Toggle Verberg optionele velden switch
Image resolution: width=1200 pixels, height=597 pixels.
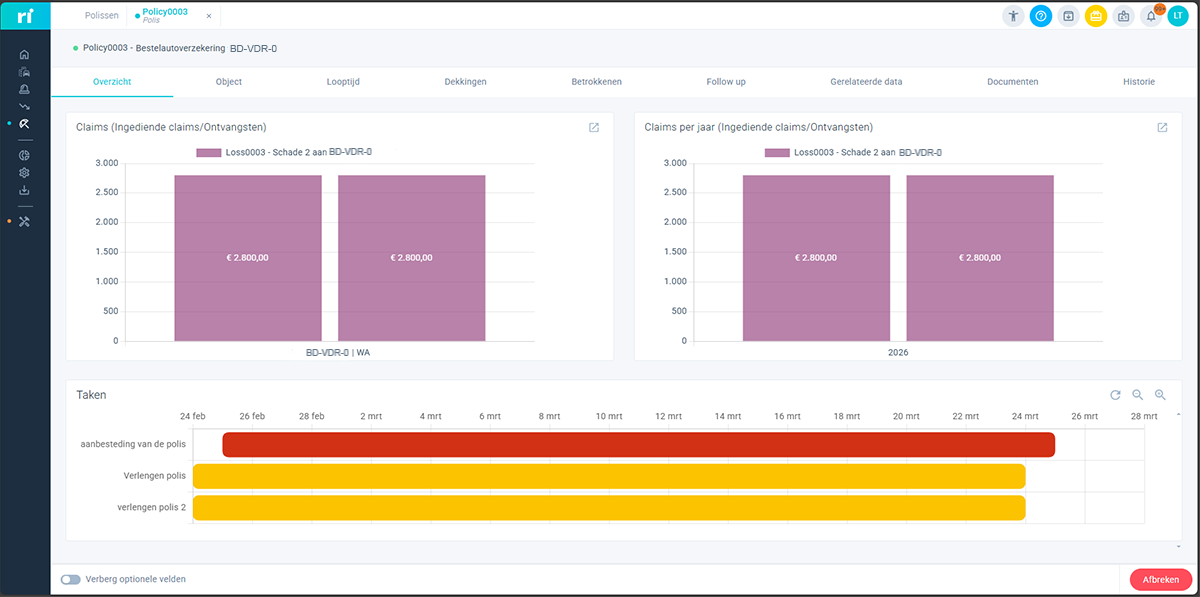(x=70, y=579)
